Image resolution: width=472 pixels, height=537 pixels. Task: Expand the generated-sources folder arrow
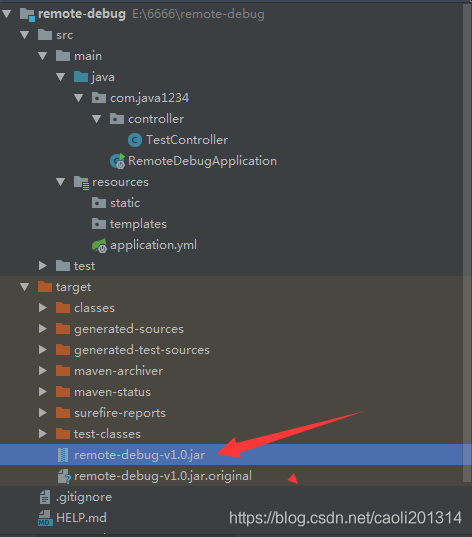(42, 329)
